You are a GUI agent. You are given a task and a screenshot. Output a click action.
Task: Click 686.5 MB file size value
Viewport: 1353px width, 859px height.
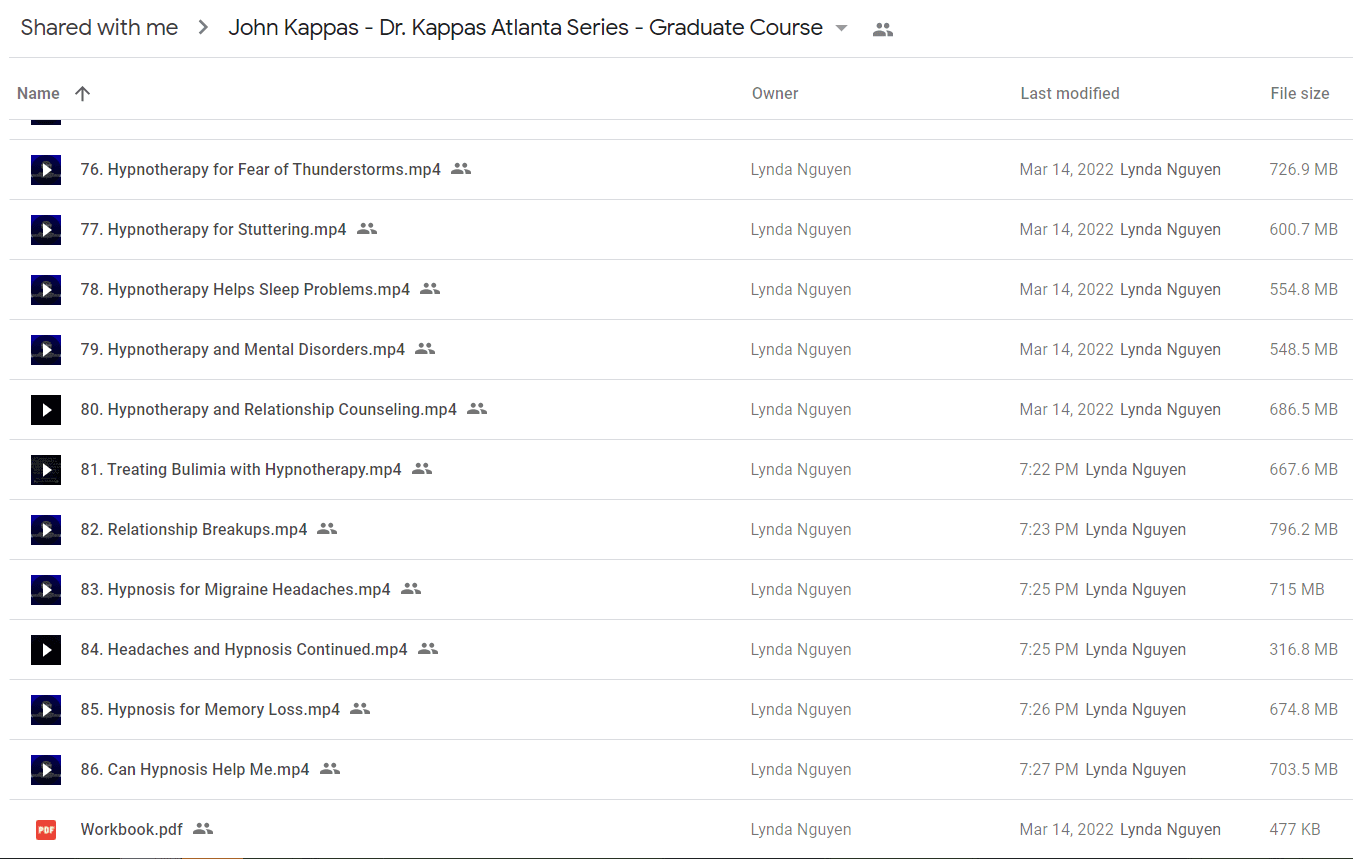(x=1303, y=410)
